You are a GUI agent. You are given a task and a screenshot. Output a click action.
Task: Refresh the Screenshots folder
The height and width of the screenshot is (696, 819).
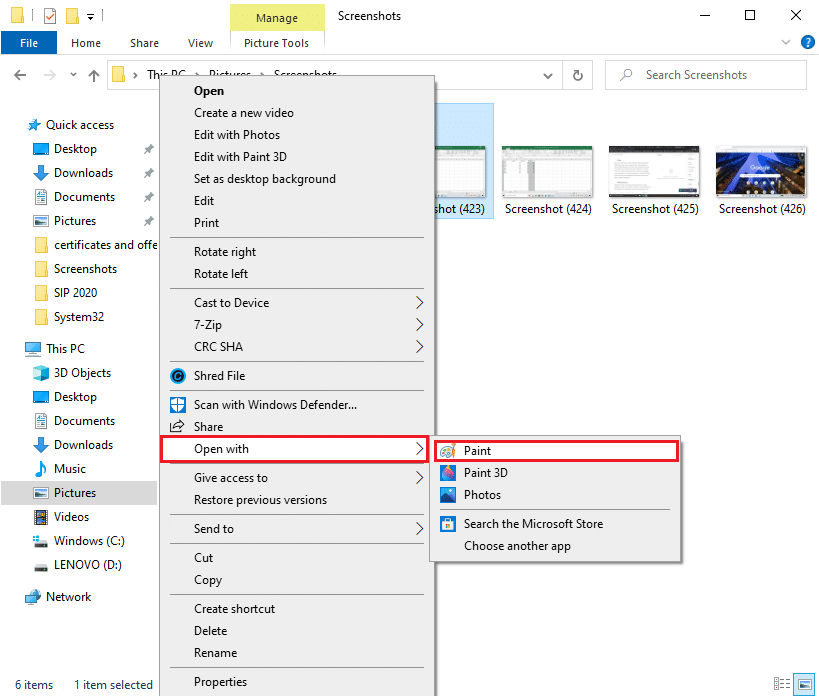pyautogui.click(x=577, y=75)
